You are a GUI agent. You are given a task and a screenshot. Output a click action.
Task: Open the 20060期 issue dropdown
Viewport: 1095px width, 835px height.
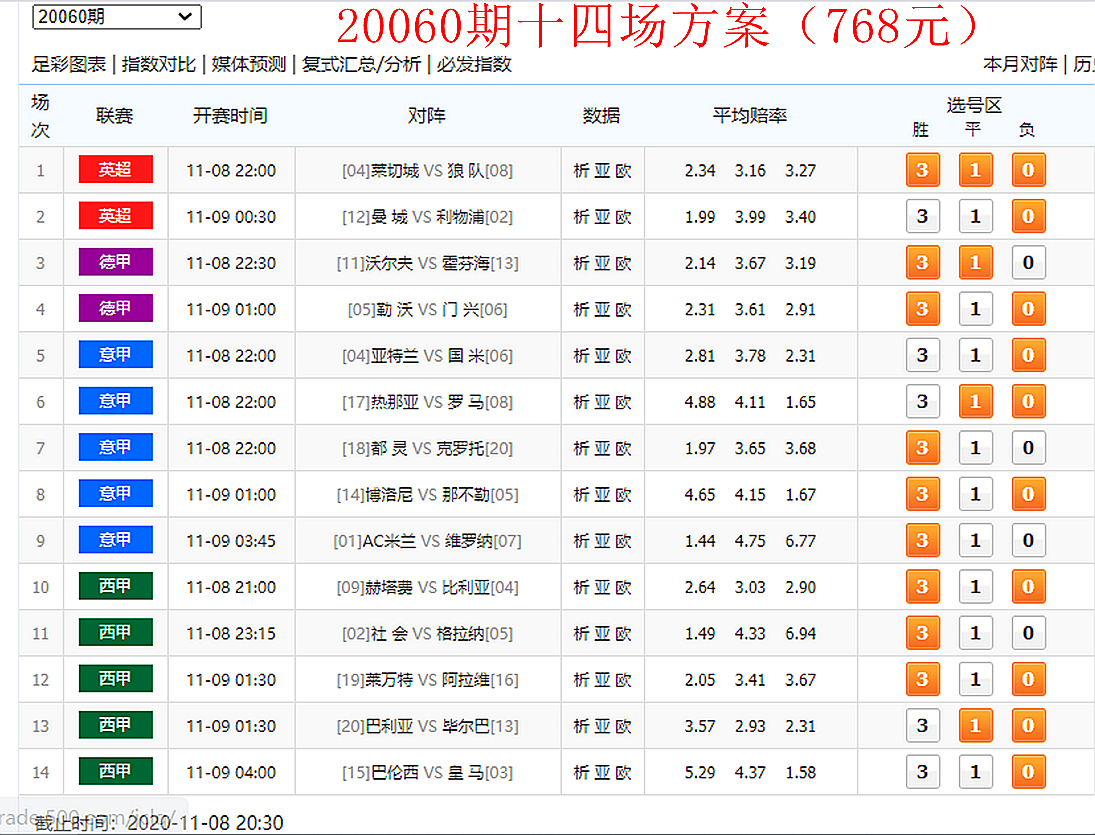coord(116,17)
